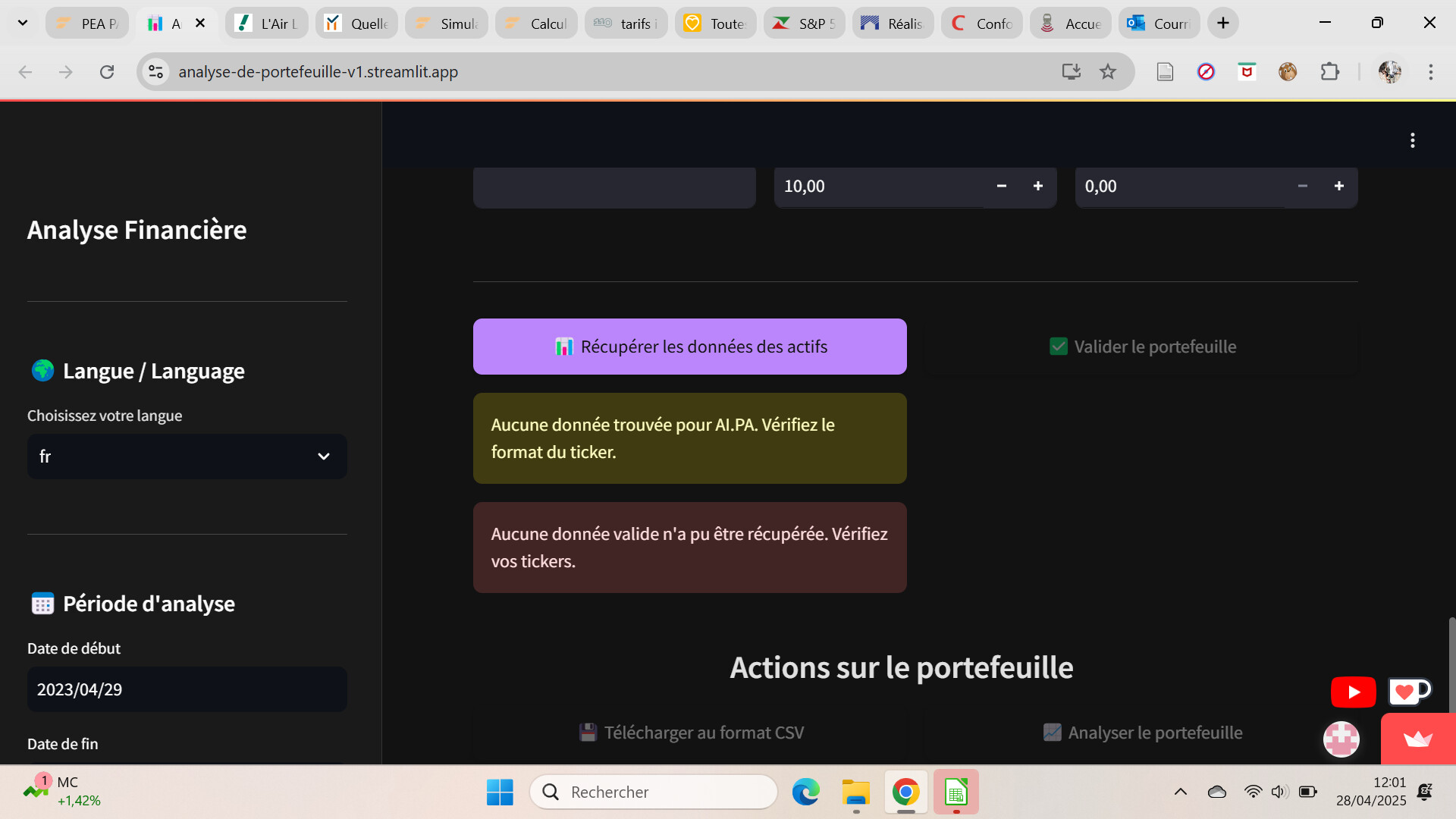This screenshot has width=1456, height=819.
Task: Click the round pink avatar icon
Action: pos(1341,739)
